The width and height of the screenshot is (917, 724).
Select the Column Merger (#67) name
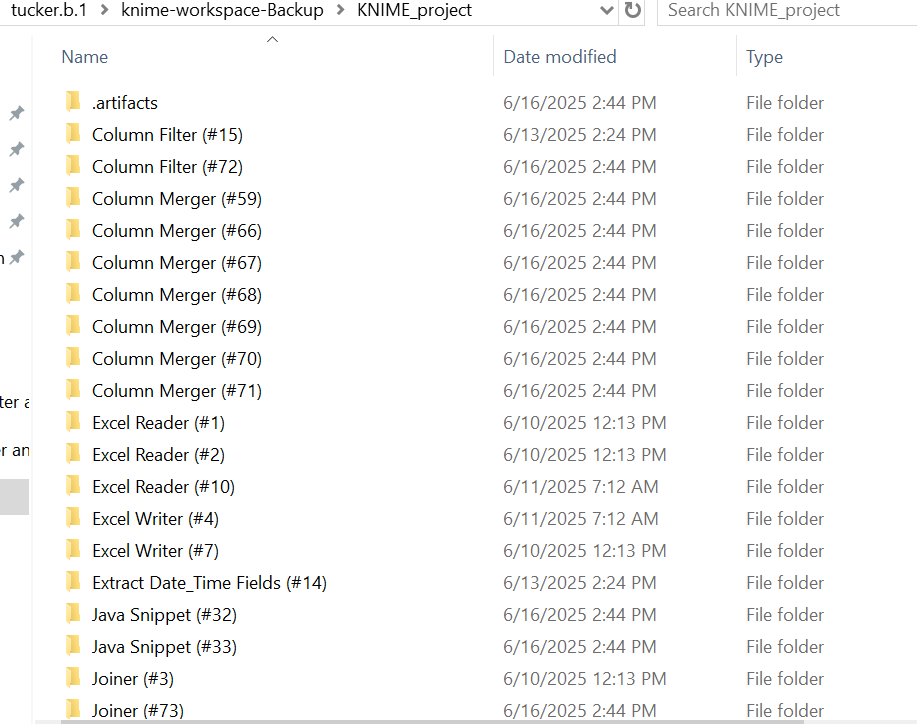177,263
